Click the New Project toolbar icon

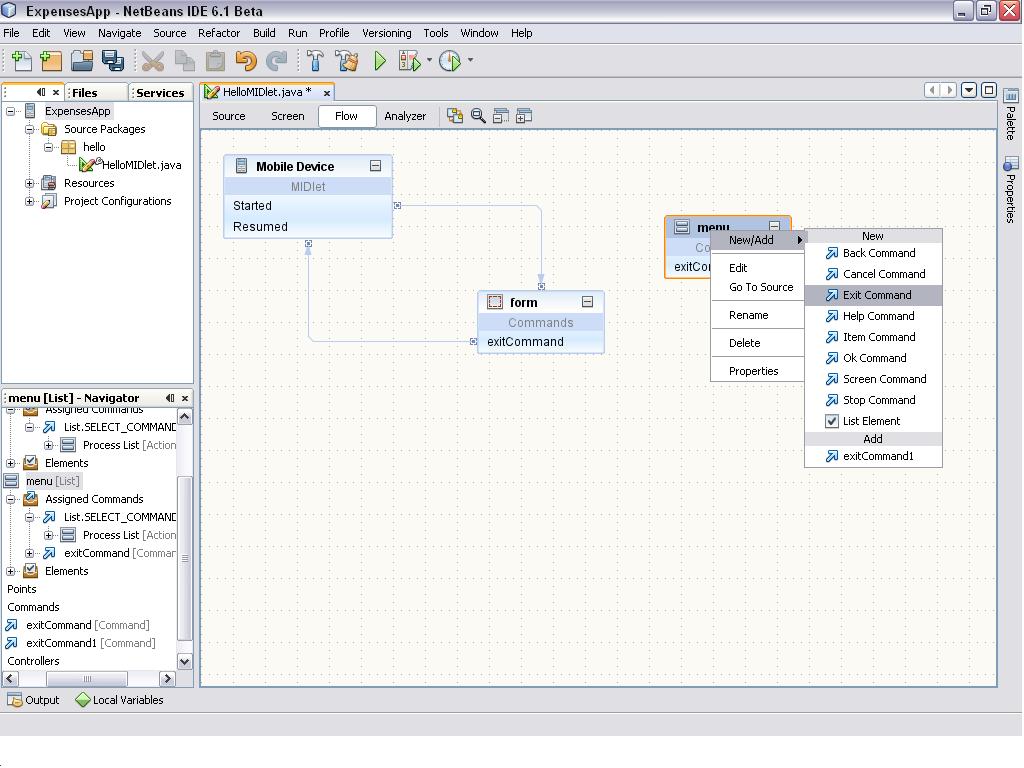(51, 61)
